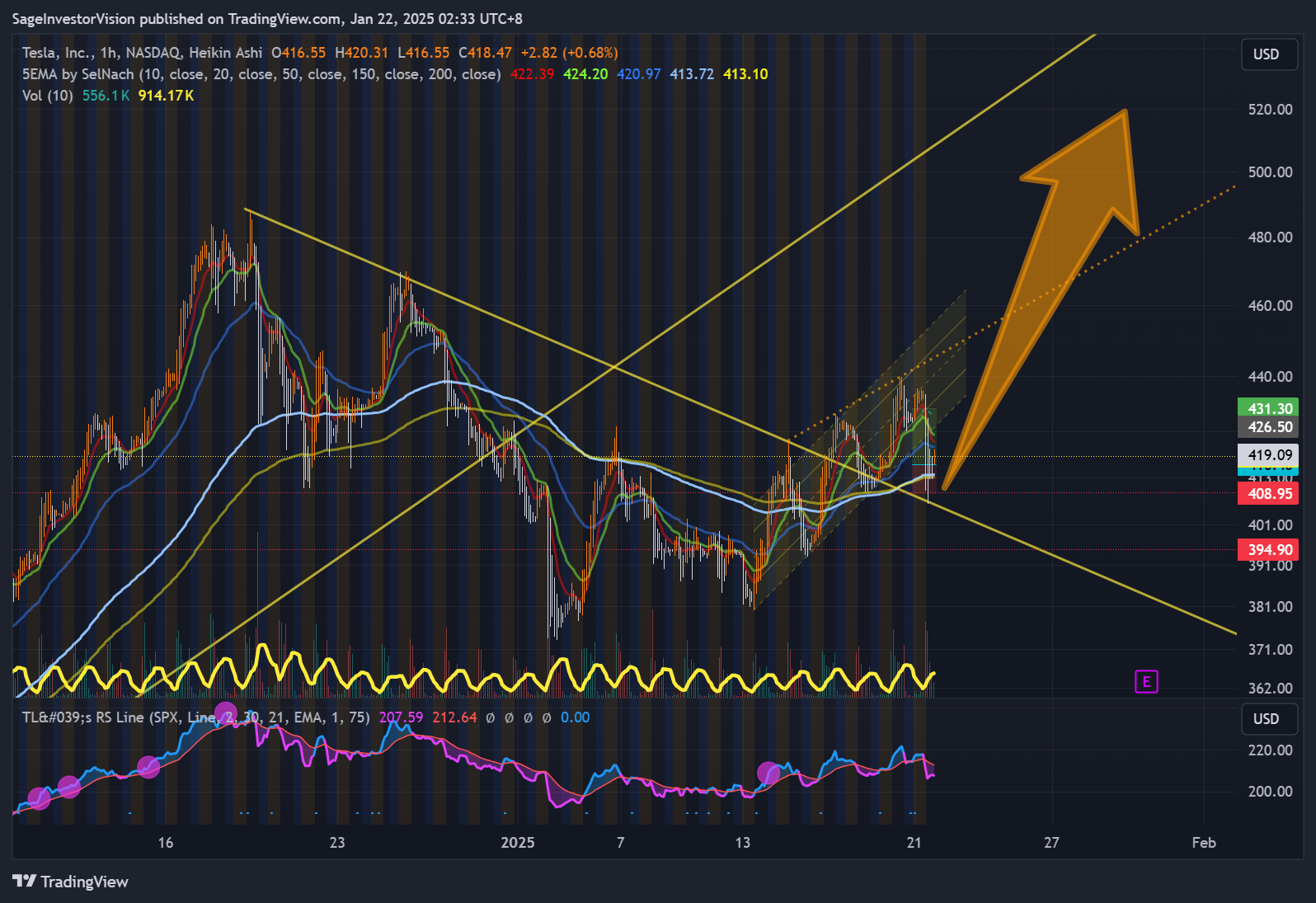Click the open price O416.55
The width and height of the screenshot is (1316, 903).
pyautogui.click(x=298, y=53)
